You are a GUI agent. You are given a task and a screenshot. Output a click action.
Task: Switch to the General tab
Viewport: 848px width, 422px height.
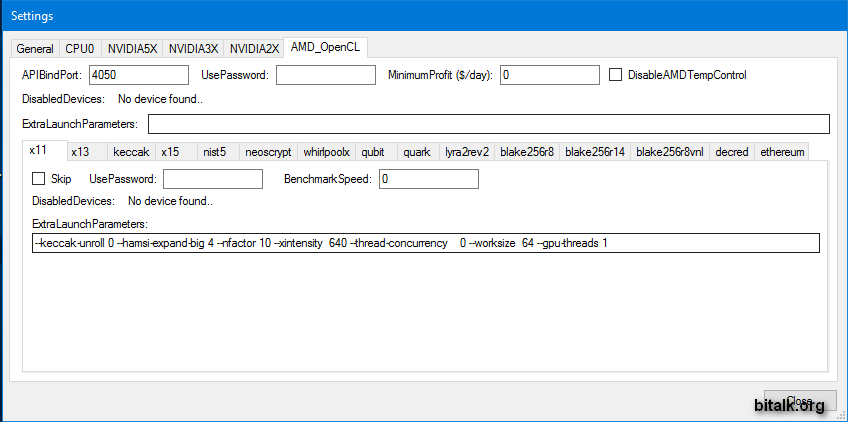point(35,48)
